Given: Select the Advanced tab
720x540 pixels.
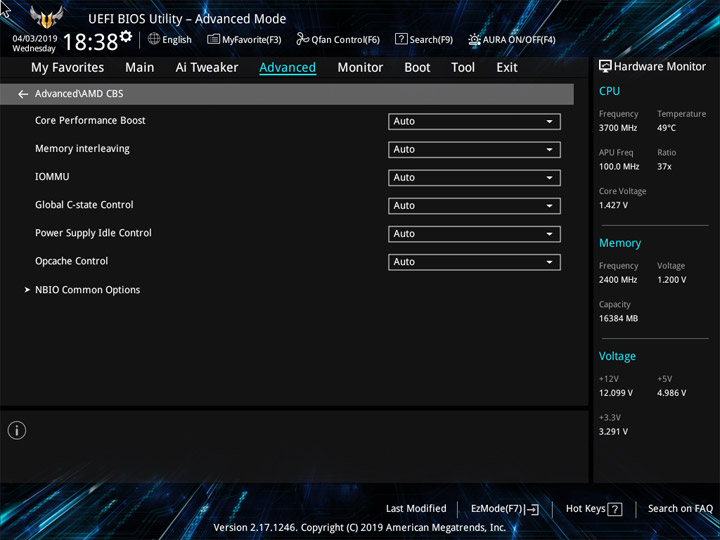Looking at the screenshot, I should click(x=287, y=68).
